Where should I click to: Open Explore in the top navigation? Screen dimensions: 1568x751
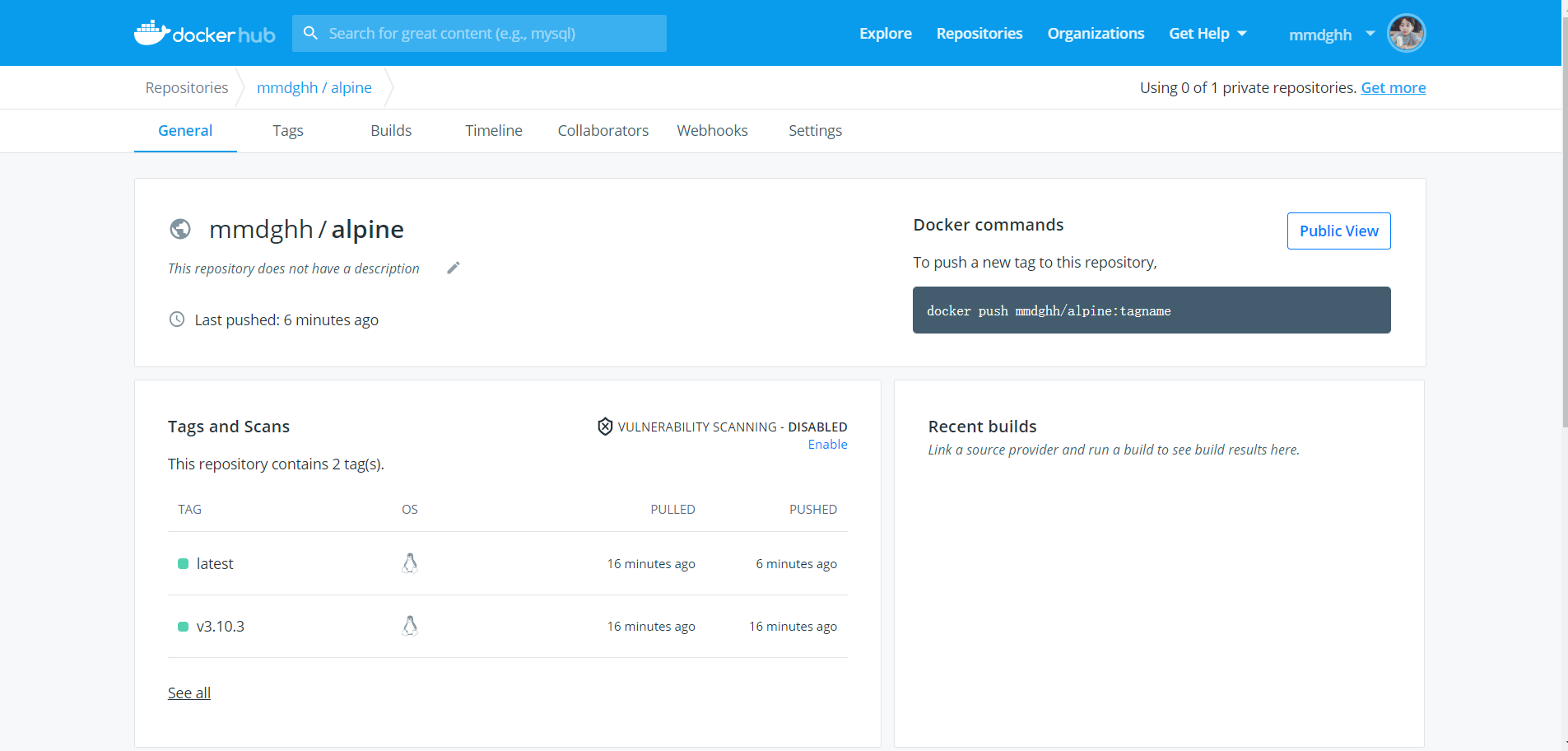pos(886,34)
